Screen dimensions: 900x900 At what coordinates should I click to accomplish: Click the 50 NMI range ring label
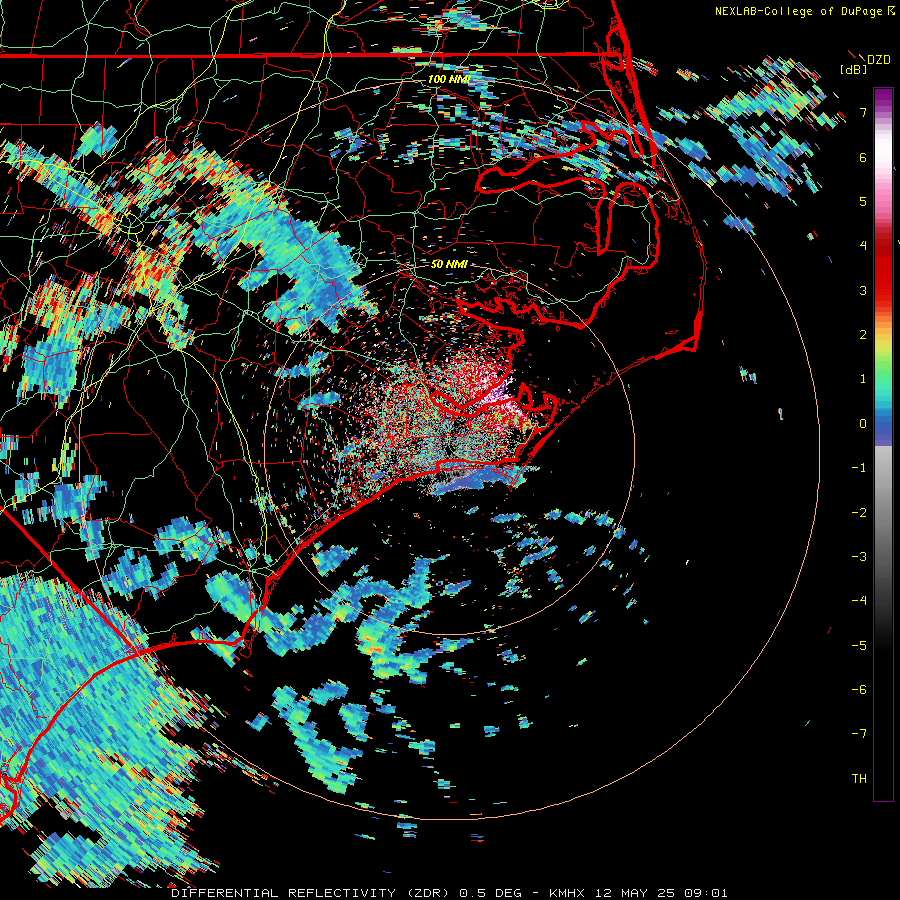point(449,264)
